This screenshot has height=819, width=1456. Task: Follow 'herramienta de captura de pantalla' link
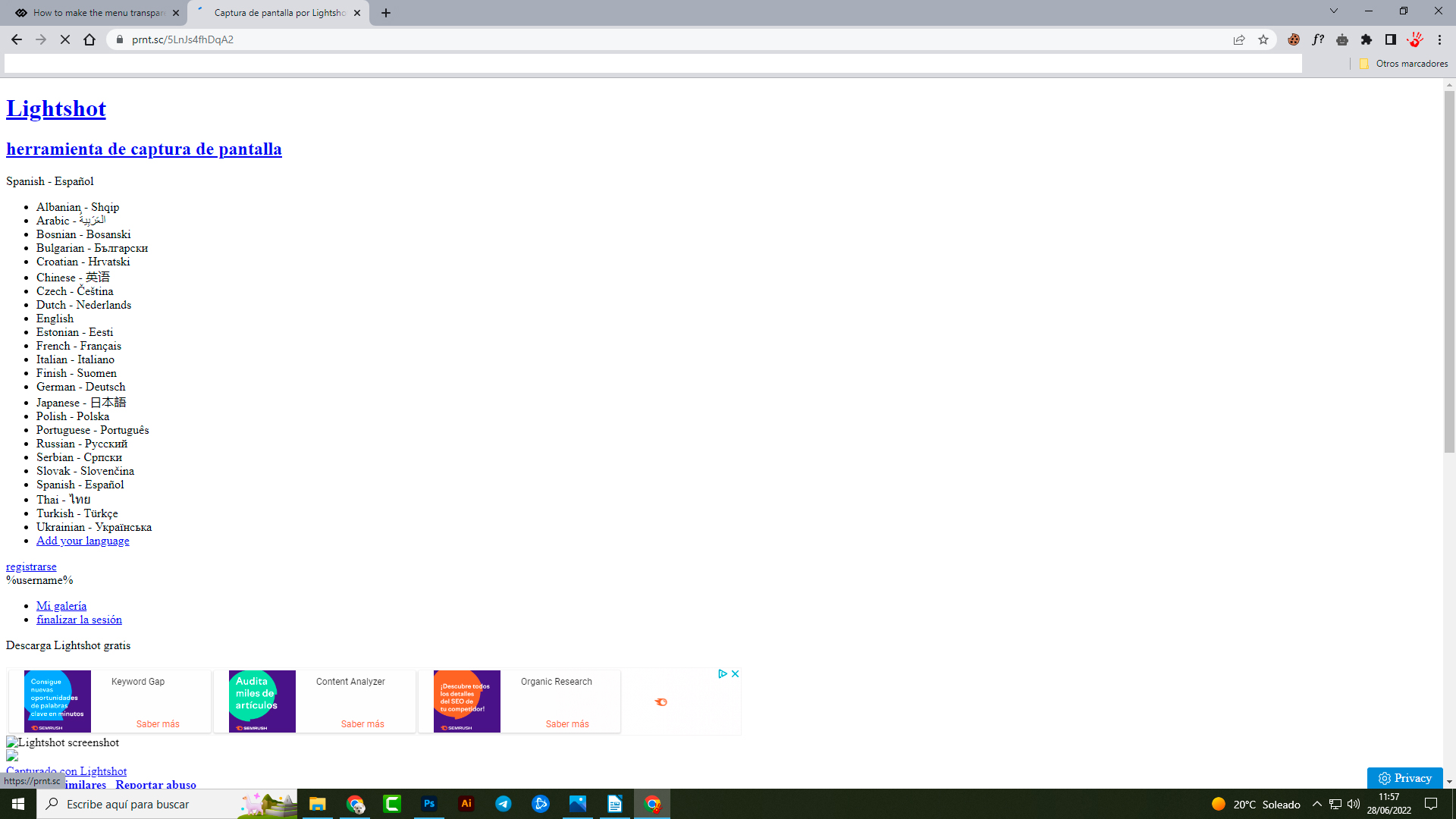point(144,149)
